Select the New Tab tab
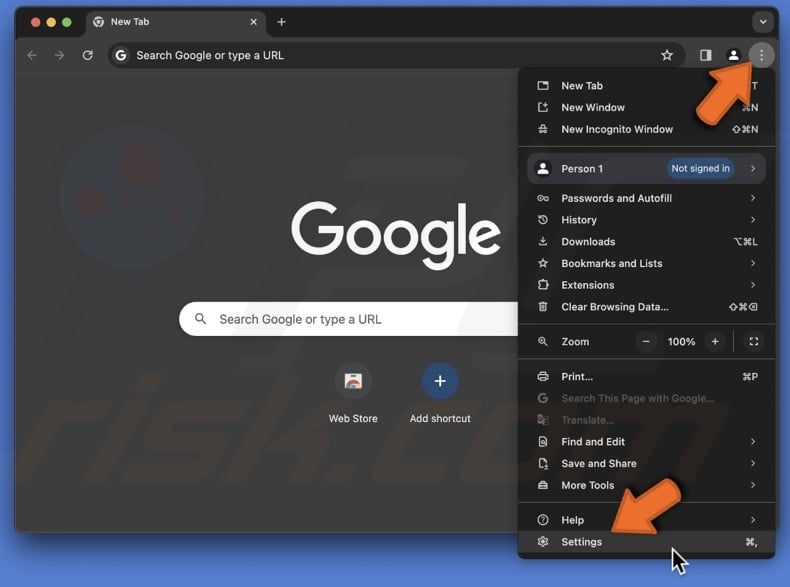The width and height of the screenshot is (790, 587). (x=175, y=22)
